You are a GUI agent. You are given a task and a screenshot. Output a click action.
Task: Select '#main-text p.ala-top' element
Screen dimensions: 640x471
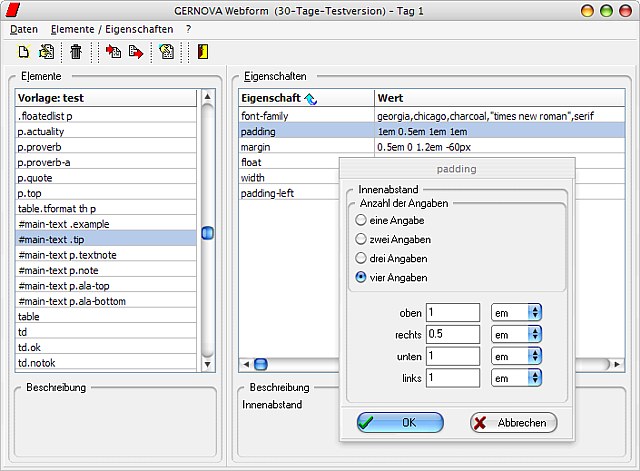pyautogui.click(x=106, y=286)
